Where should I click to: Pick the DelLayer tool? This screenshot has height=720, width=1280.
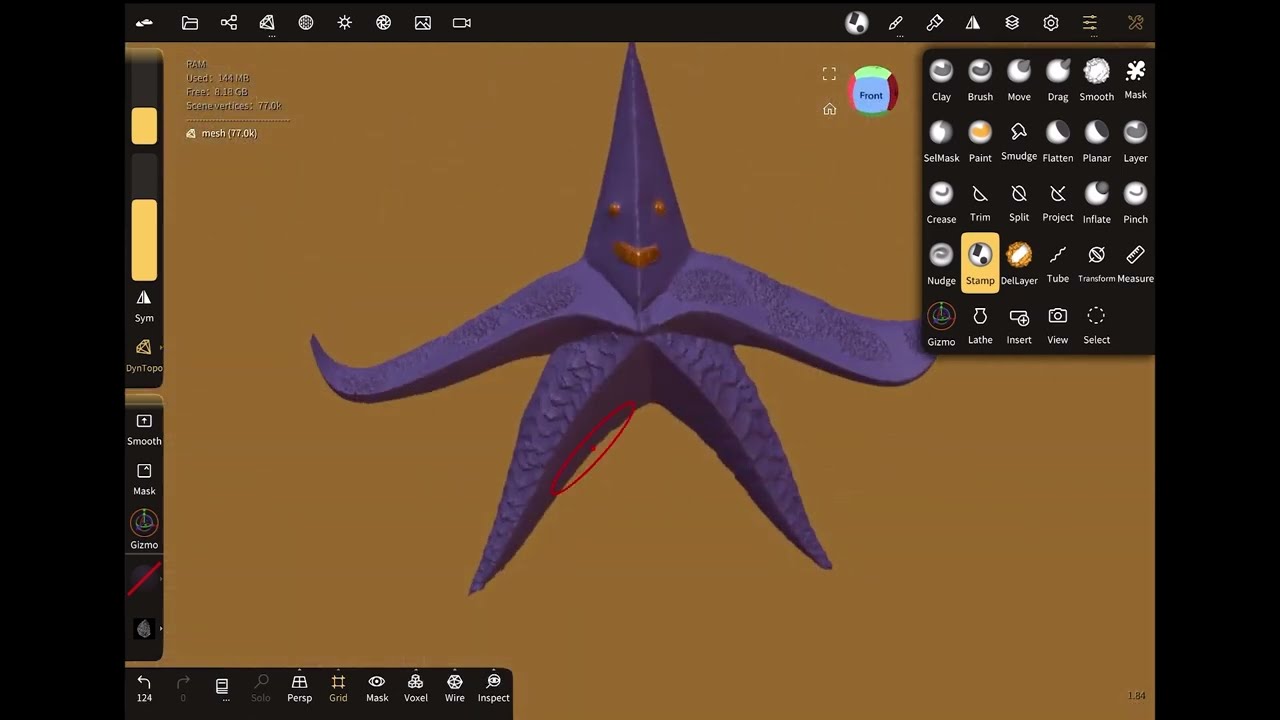click(1019, 264)
